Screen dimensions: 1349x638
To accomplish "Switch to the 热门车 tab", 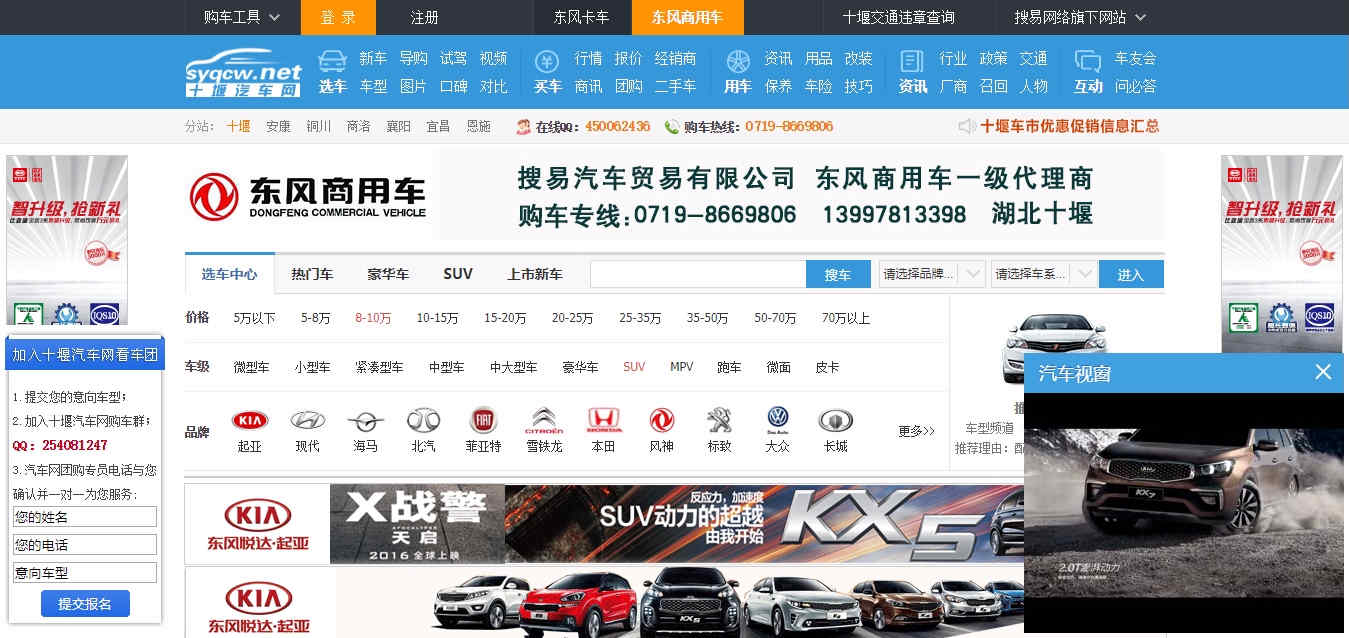I will click(311, 273).
